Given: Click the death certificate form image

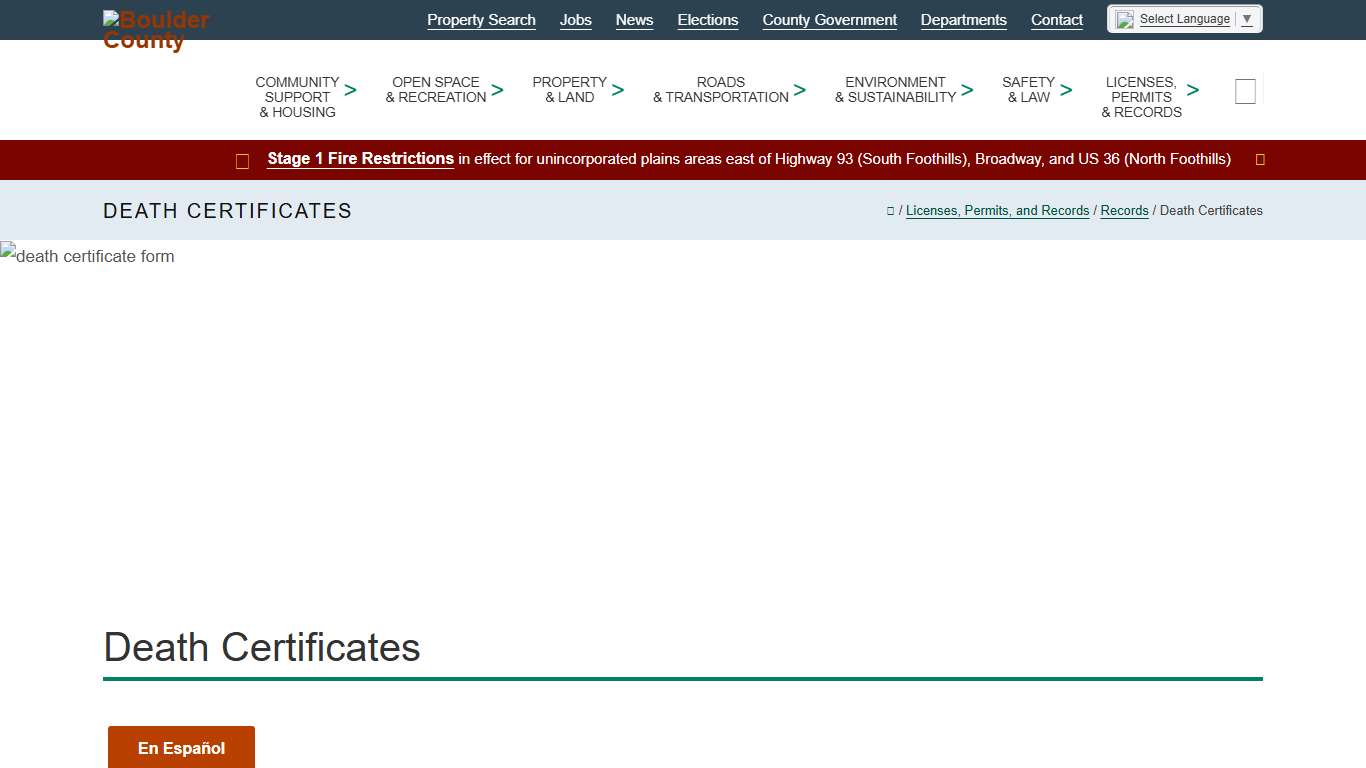Looking at the screenshot, I should pos(88,256).
